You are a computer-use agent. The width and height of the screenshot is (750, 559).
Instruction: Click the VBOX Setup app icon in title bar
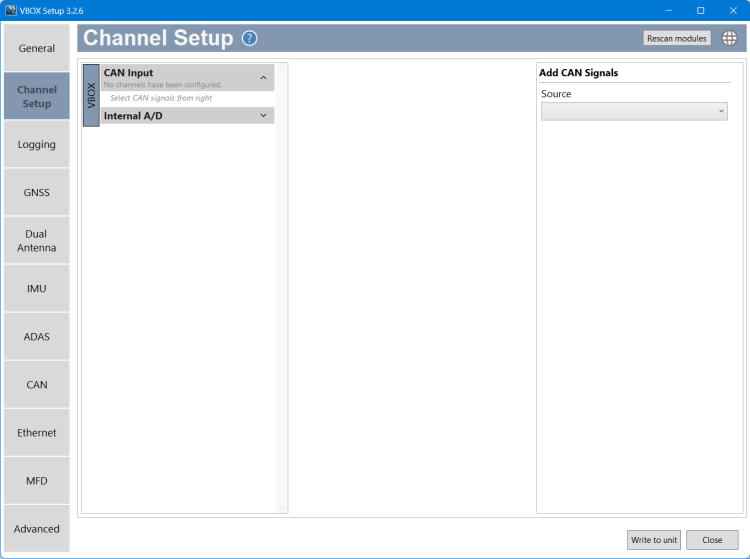11,11
